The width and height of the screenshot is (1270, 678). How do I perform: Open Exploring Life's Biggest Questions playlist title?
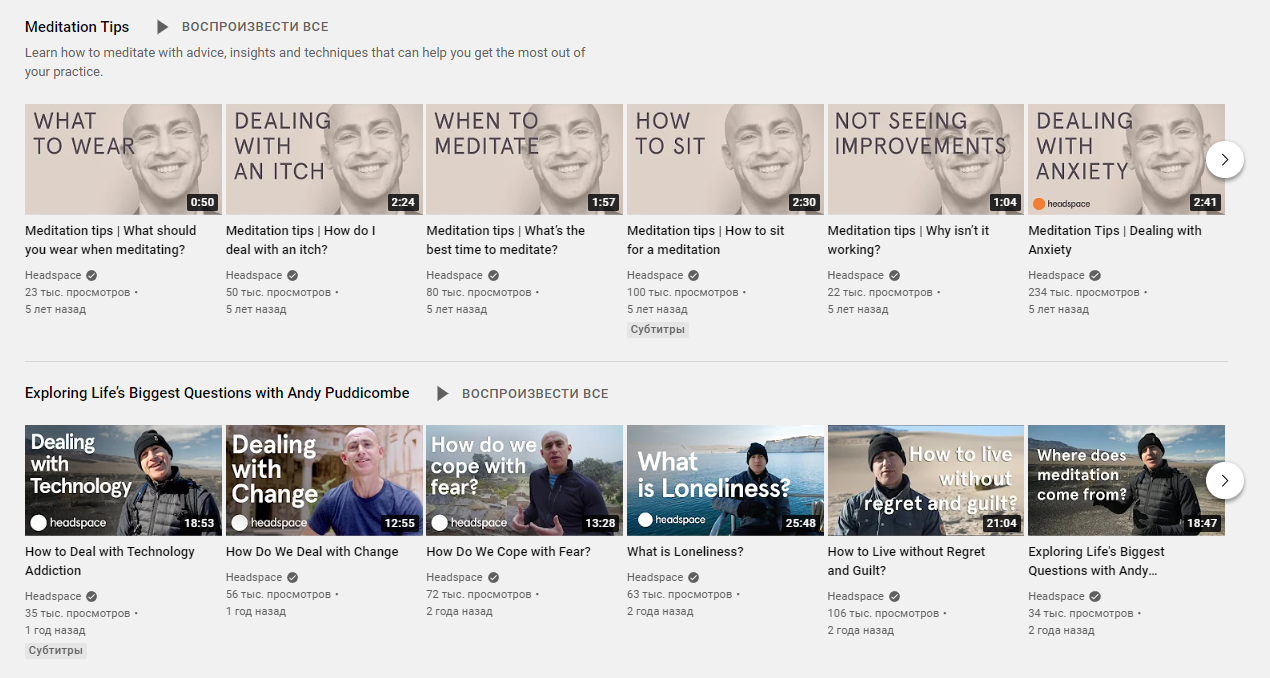(217, 393)
